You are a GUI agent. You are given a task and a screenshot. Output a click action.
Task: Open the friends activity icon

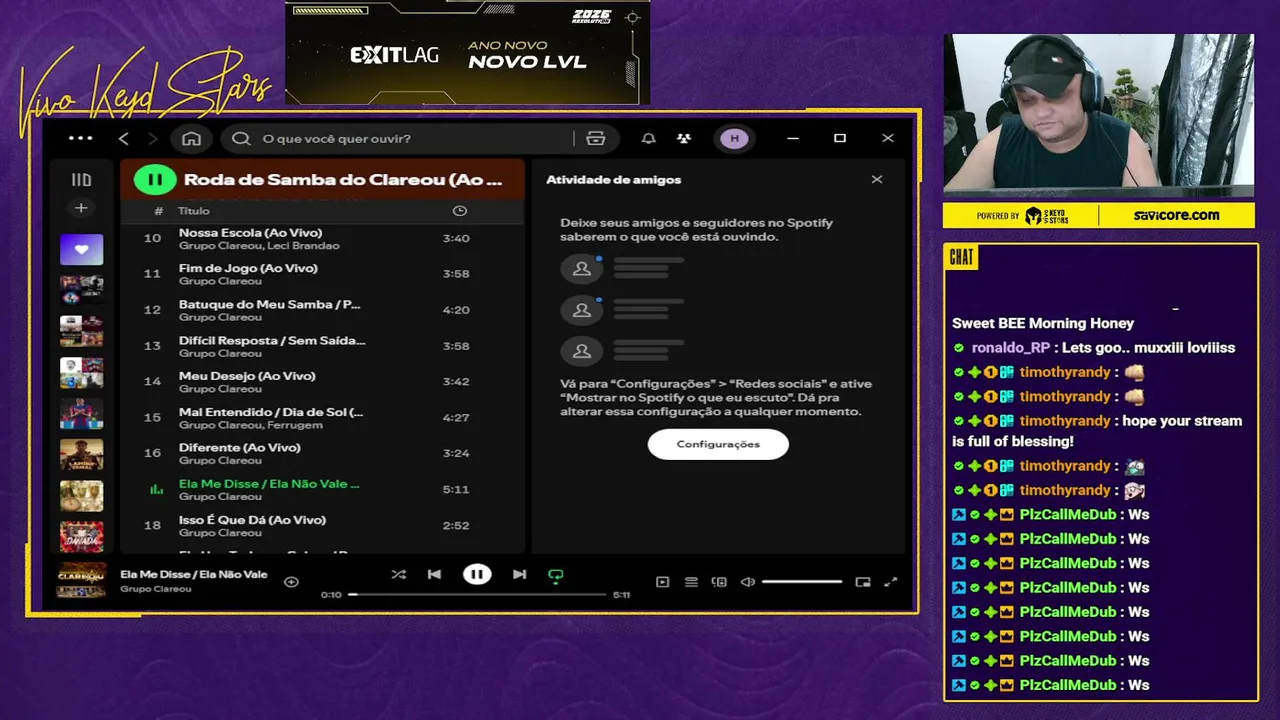(684, 138)
